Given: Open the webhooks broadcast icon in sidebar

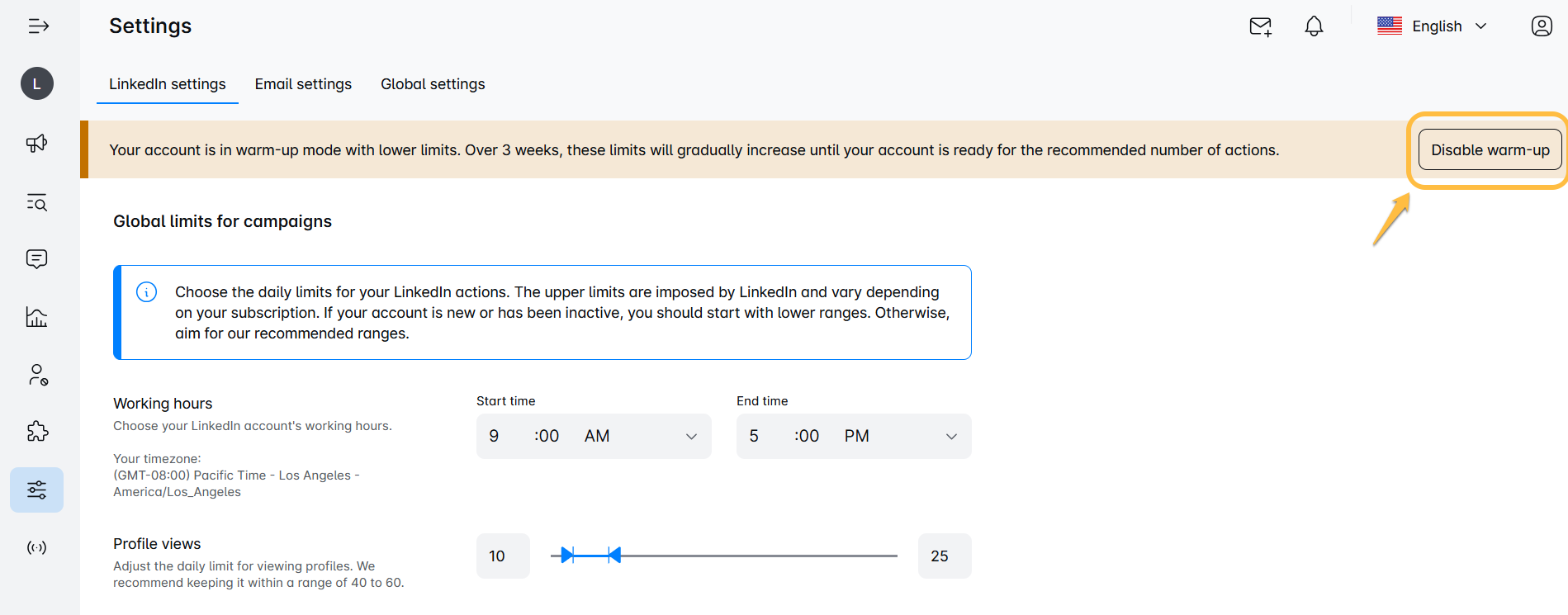Looking at the screenshot, I should 37,547.
